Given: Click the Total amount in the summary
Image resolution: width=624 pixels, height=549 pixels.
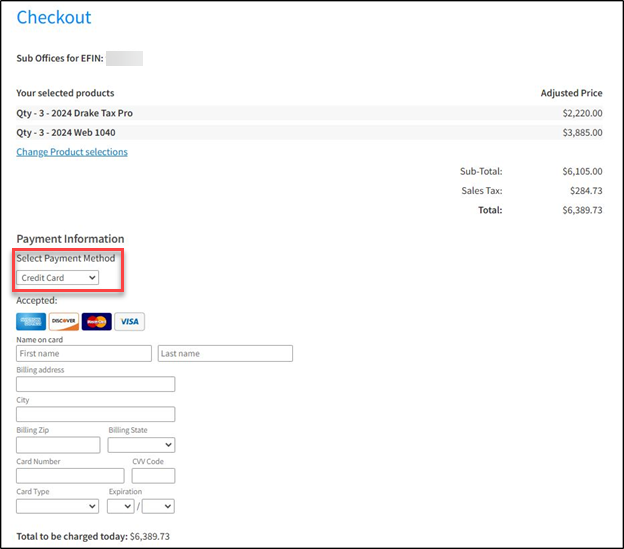Looking at the screenshot, I should click(582, 210).
